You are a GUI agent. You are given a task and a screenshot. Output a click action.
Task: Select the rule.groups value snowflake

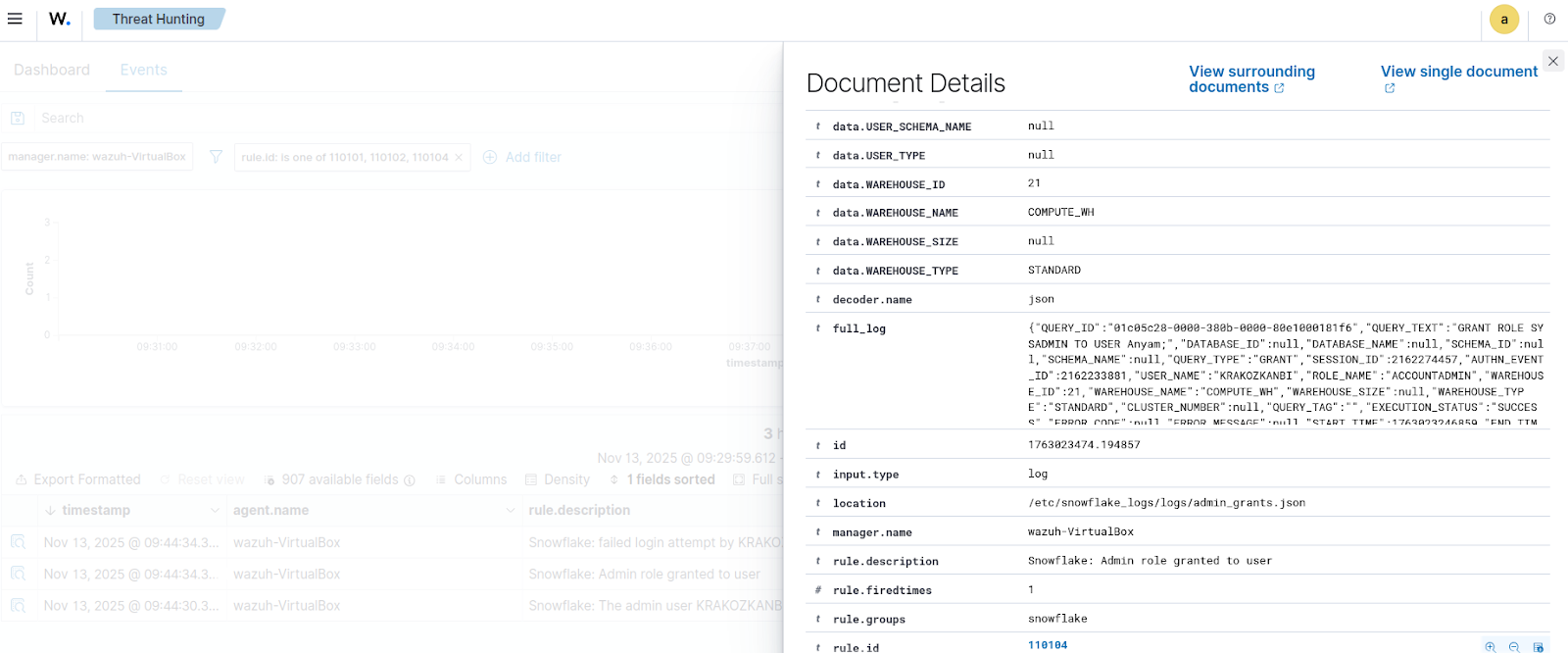1057,619
